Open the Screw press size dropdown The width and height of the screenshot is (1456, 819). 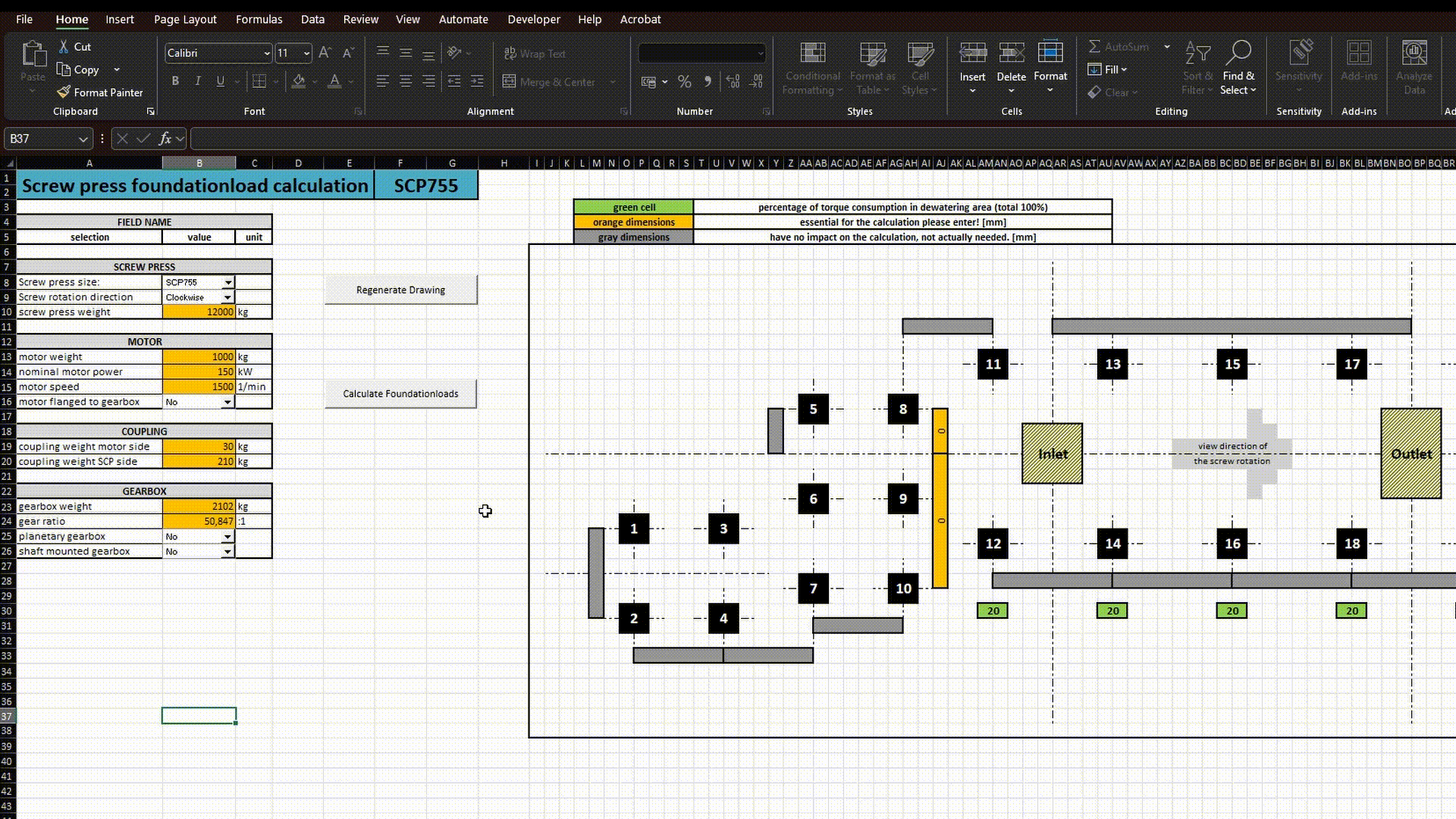click(227, 282)
